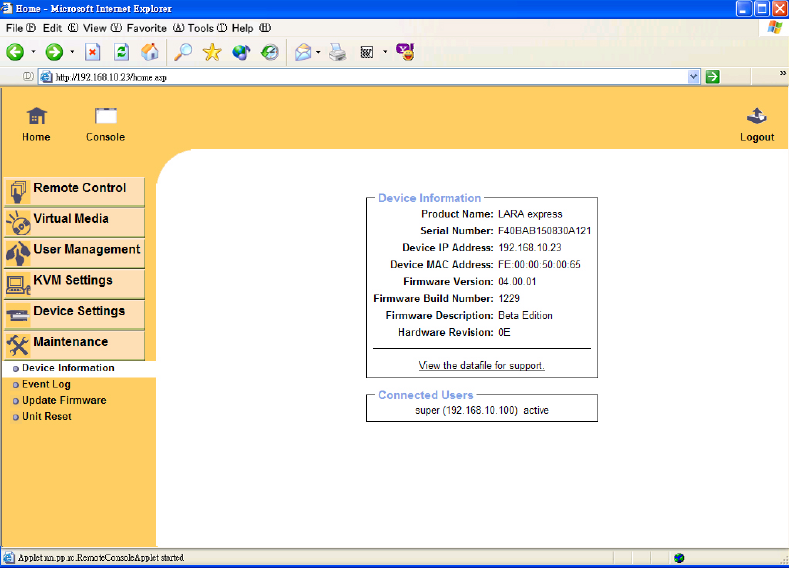Open the File menu
The image size is (789, 568).
tap(21, 28)
